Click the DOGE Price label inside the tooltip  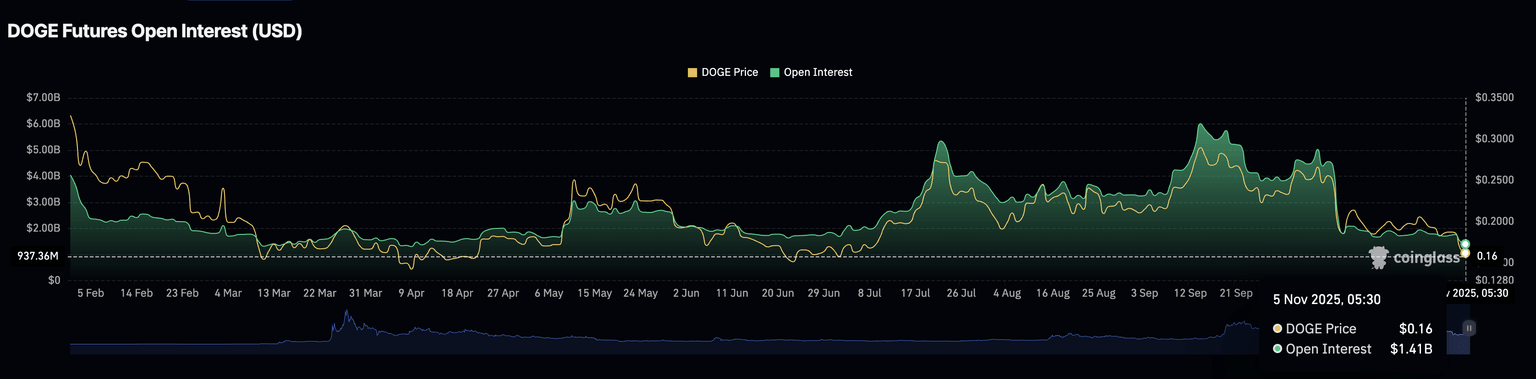click(1320, 328)
